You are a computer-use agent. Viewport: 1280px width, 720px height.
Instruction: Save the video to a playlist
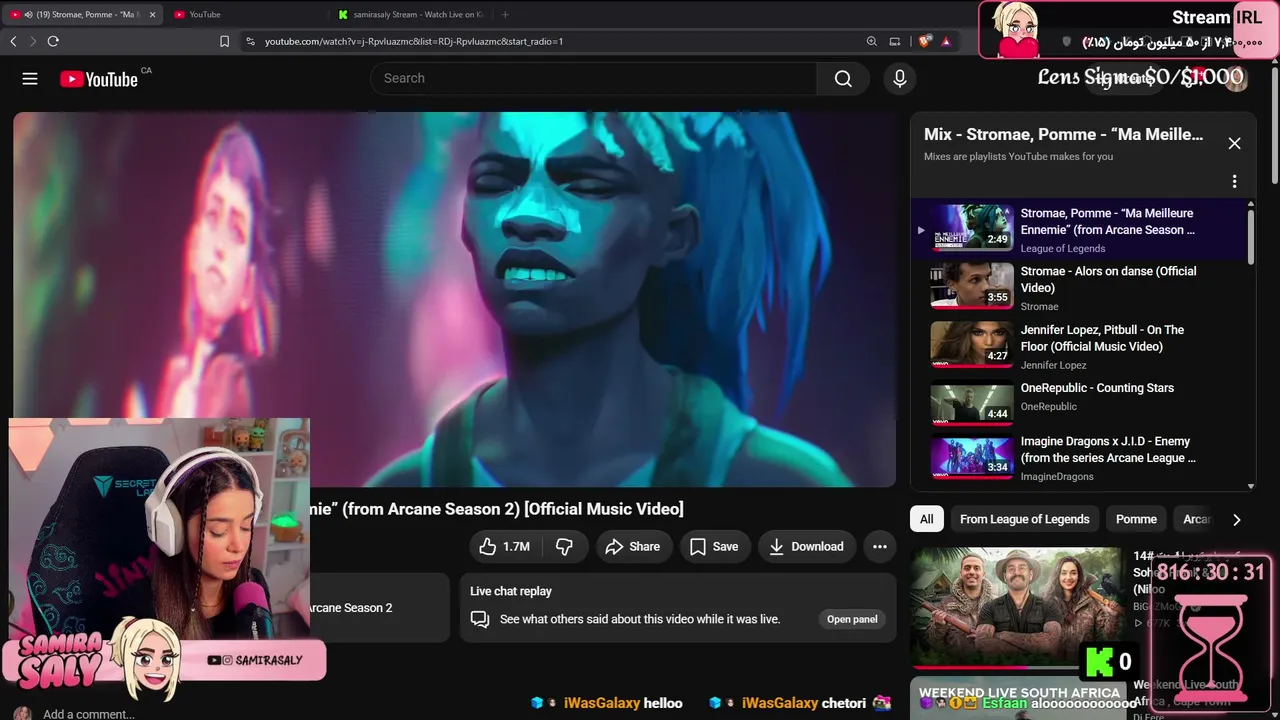click(x=714, y=546)
